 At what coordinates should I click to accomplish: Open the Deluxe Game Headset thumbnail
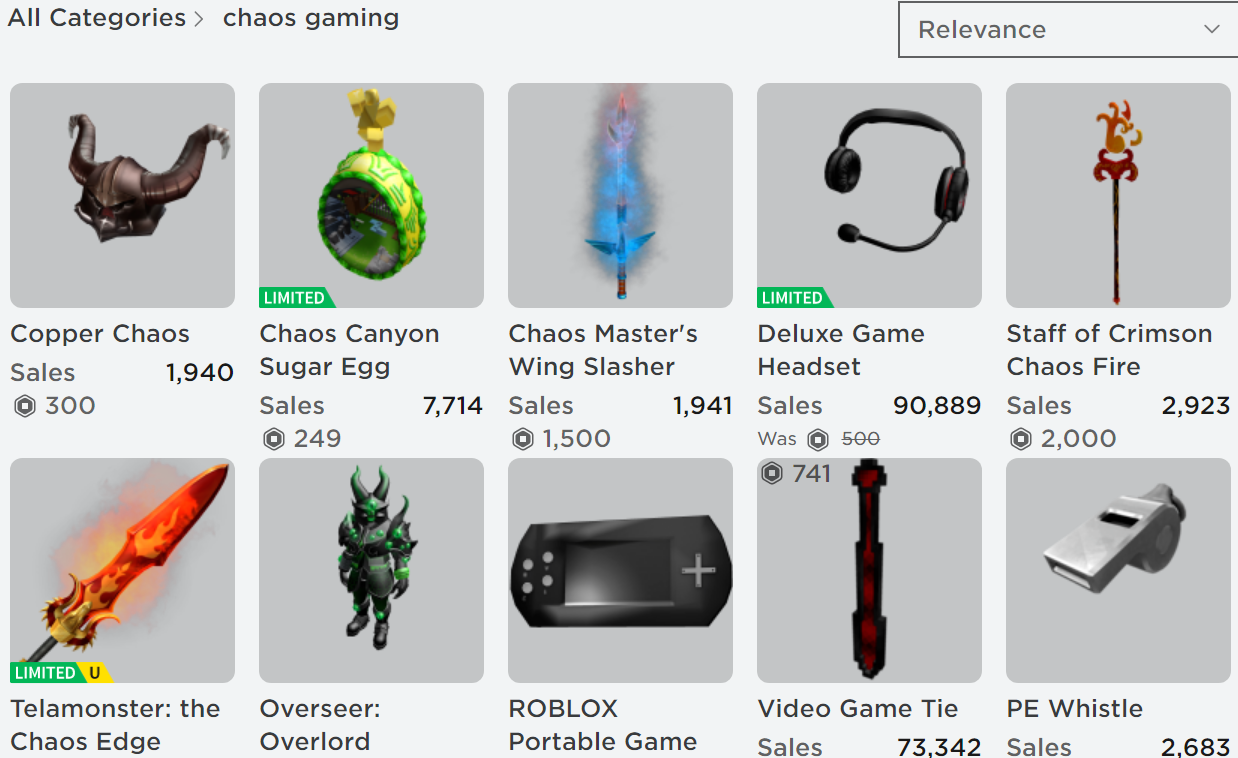pos(869,195)
